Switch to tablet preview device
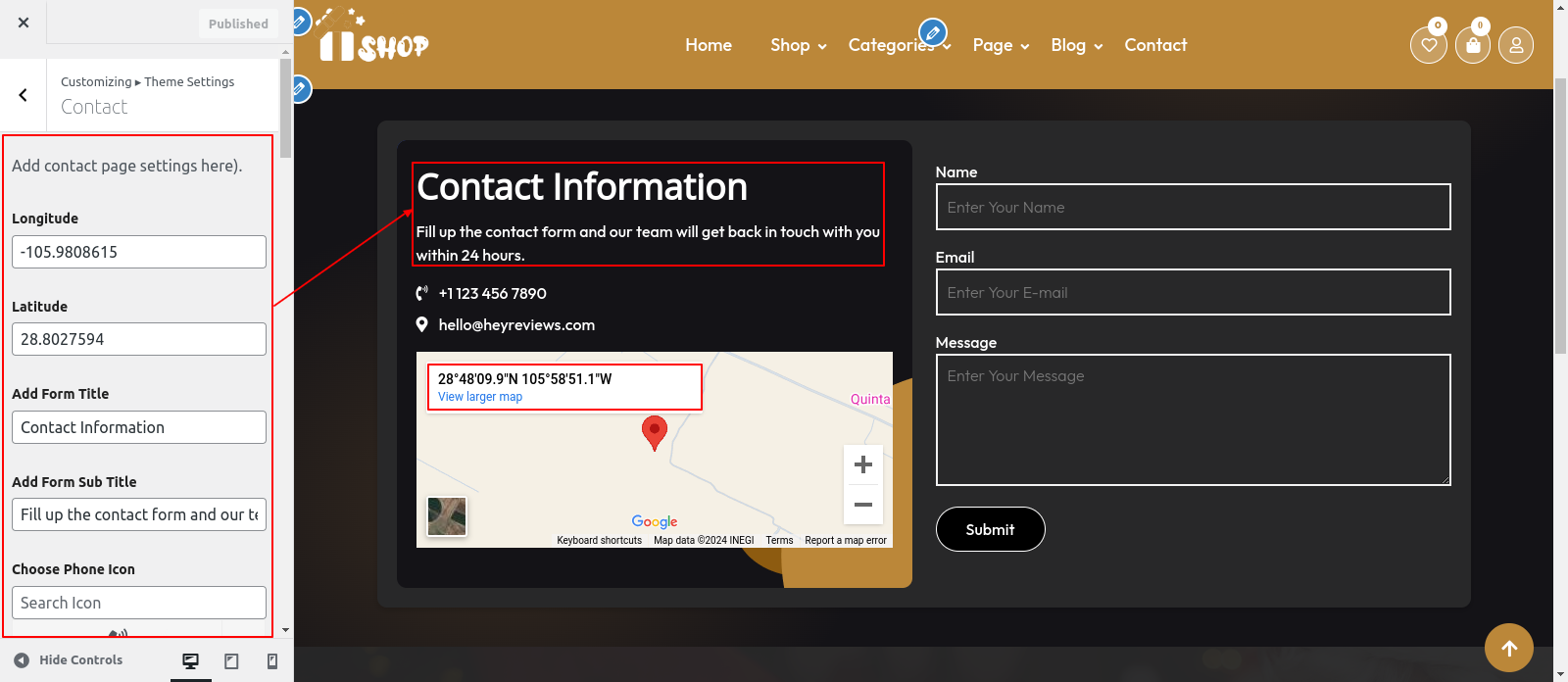Screen dimensions: 1568x682 click(x=231, y=661)
